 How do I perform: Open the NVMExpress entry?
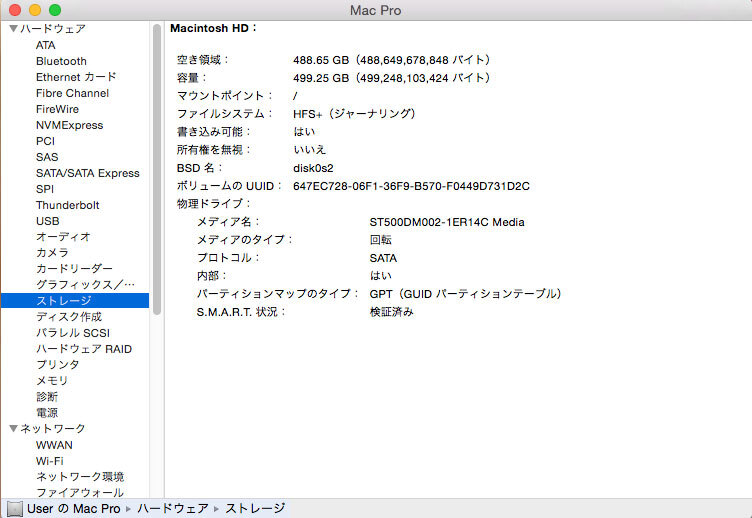[70, 125]
